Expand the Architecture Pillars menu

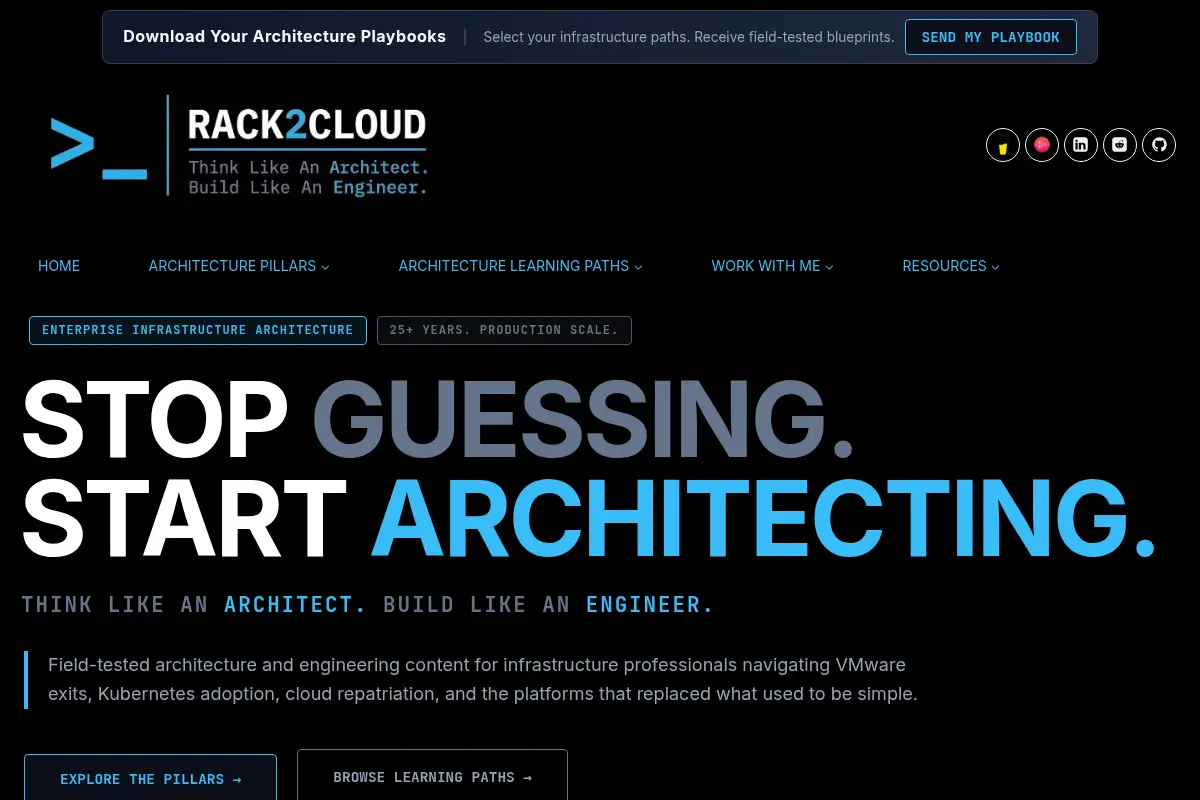pos(239,266)
